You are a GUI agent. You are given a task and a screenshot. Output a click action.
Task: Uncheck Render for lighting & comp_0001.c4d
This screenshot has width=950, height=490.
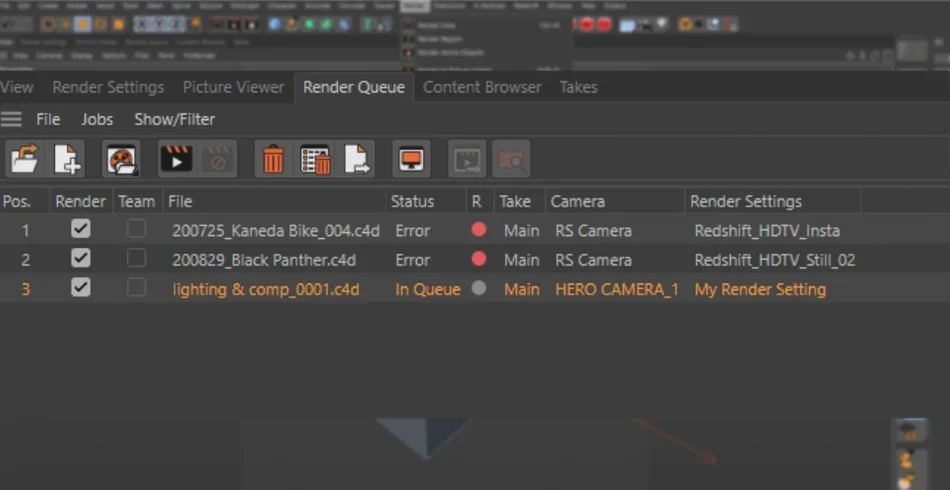[81, 287]
